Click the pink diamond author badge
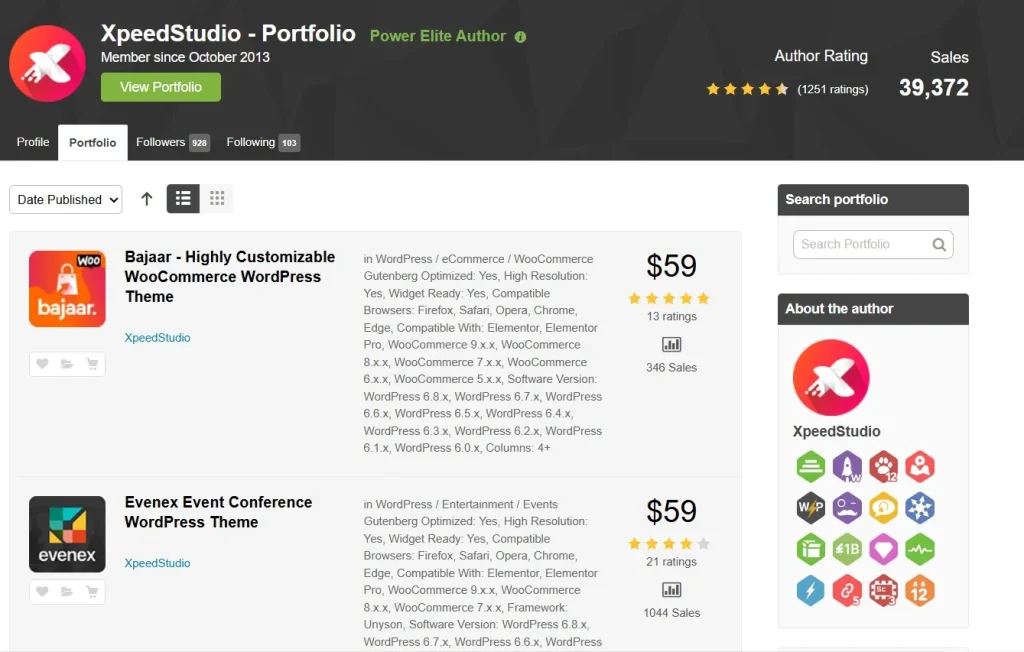1024x652 pixels. [x=883, y=549]
